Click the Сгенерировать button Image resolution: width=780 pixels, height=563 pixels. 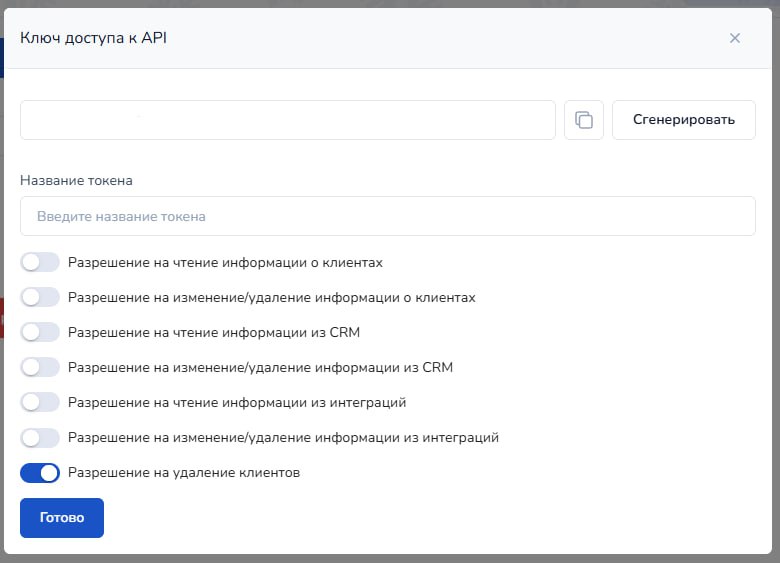coord(684,120)
